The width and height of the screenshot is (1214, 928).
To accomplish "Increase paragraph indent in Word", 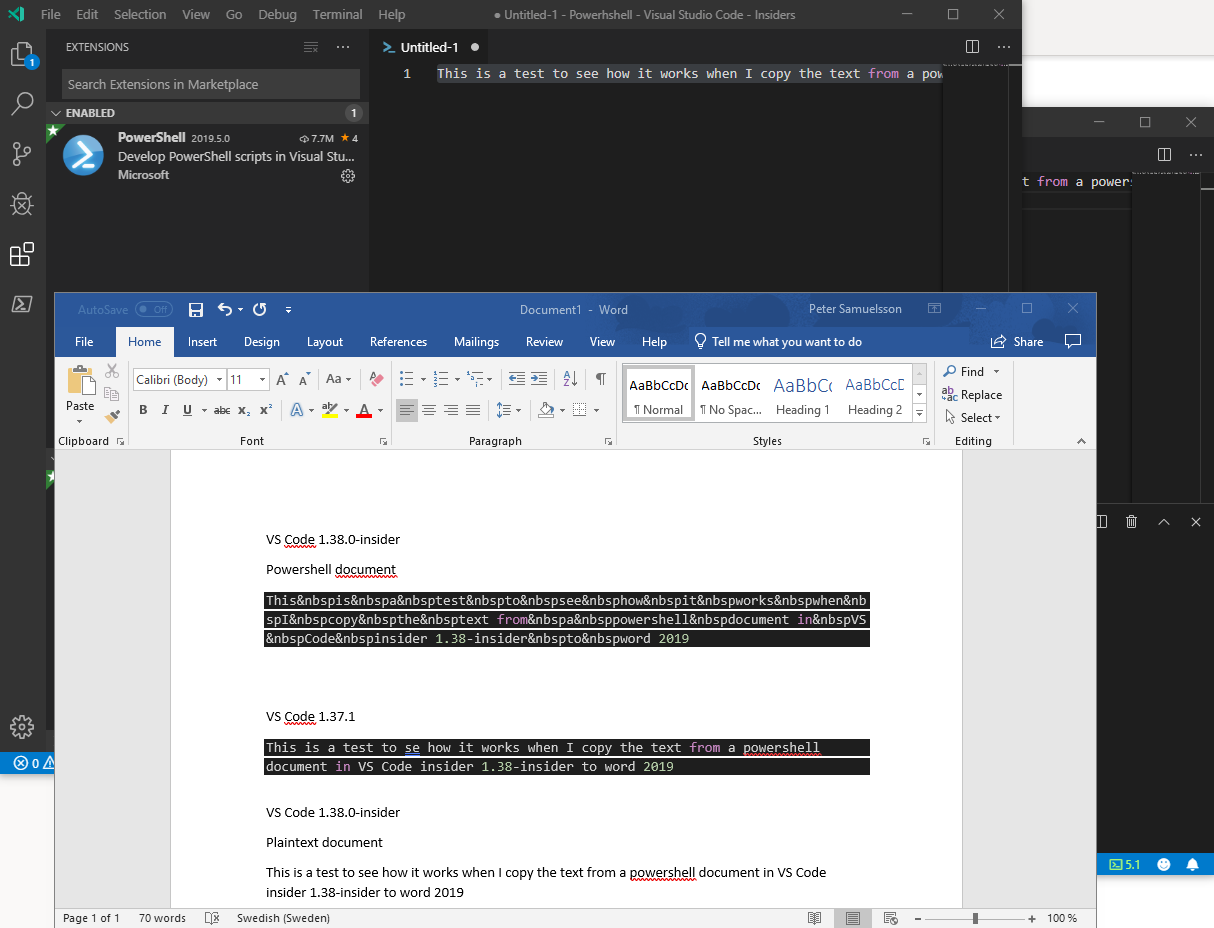I will [x=539, y=379].
